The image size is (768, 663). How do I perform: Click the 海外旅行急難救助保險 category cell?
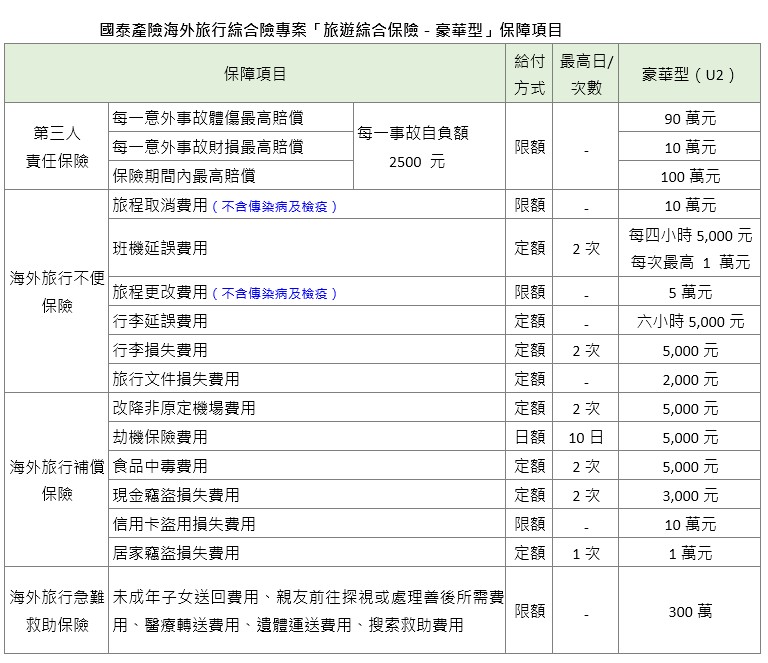[x=56, y=611]
